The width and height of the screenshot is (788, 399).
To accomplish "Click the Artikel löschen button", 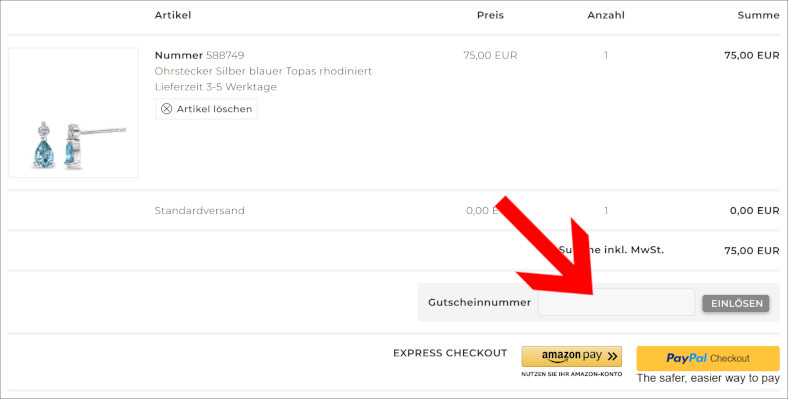I will [207, 109].
